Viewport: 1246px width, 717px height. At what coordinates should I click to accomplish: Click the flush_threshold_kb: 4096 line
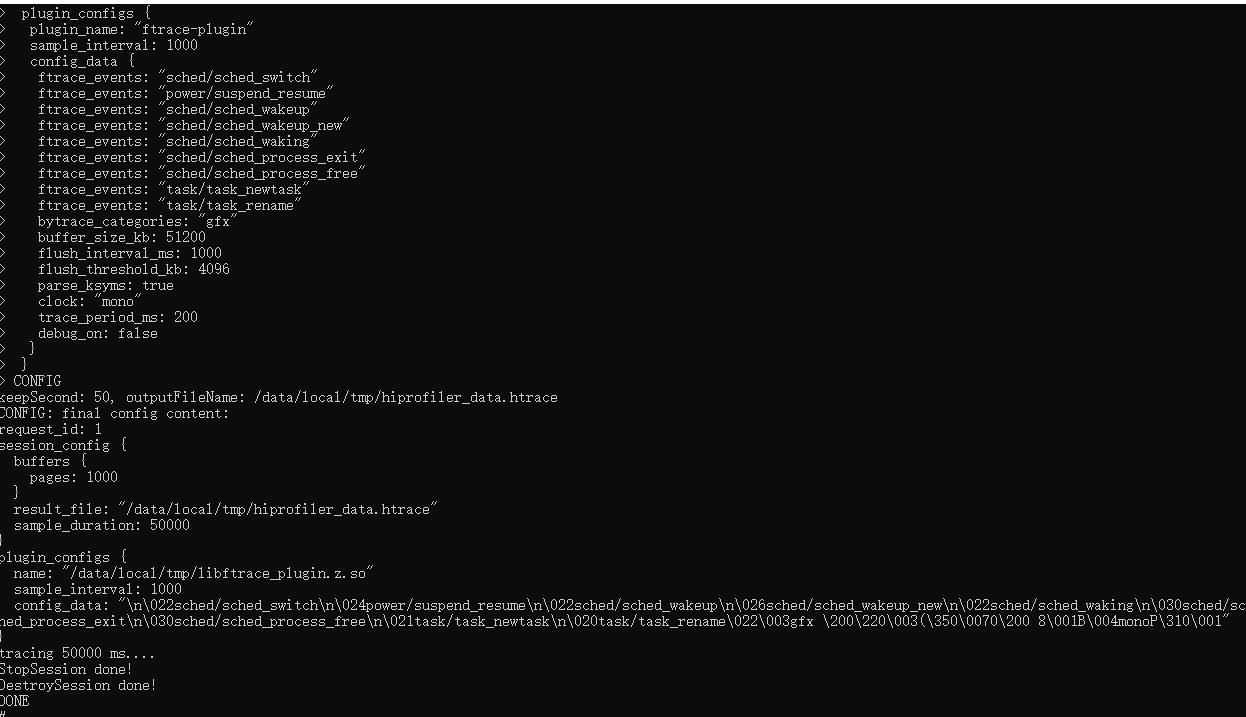click(x=134, y=269)
